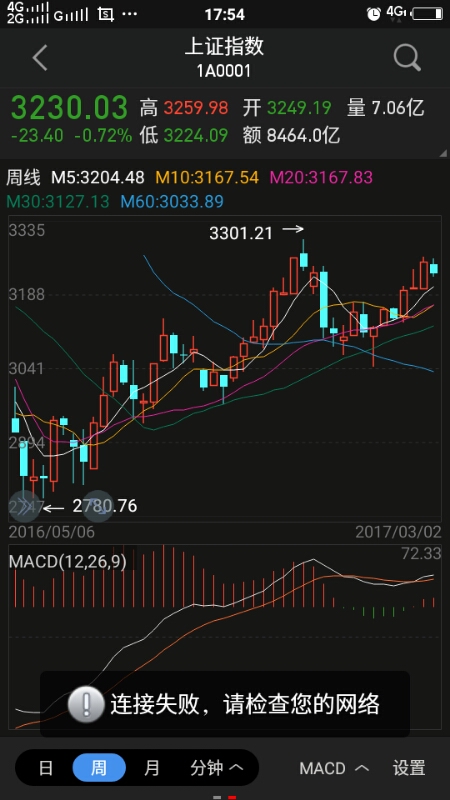Tap the battery status indicator
450x800 pixels.
pos(428,14)
